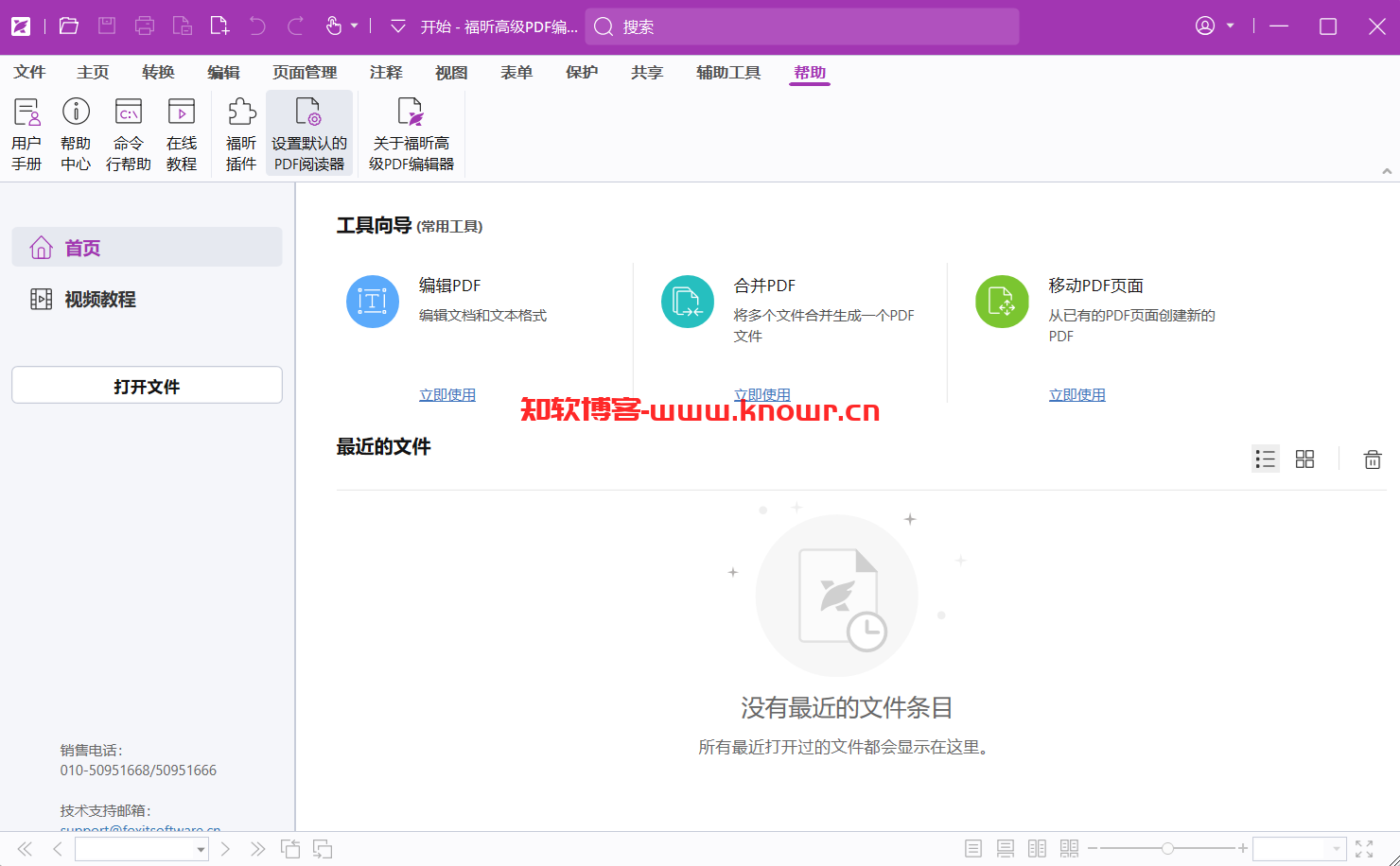1400x866 pixels.
Task: Open the 页面管理 tab
Action: coord(305,73)
